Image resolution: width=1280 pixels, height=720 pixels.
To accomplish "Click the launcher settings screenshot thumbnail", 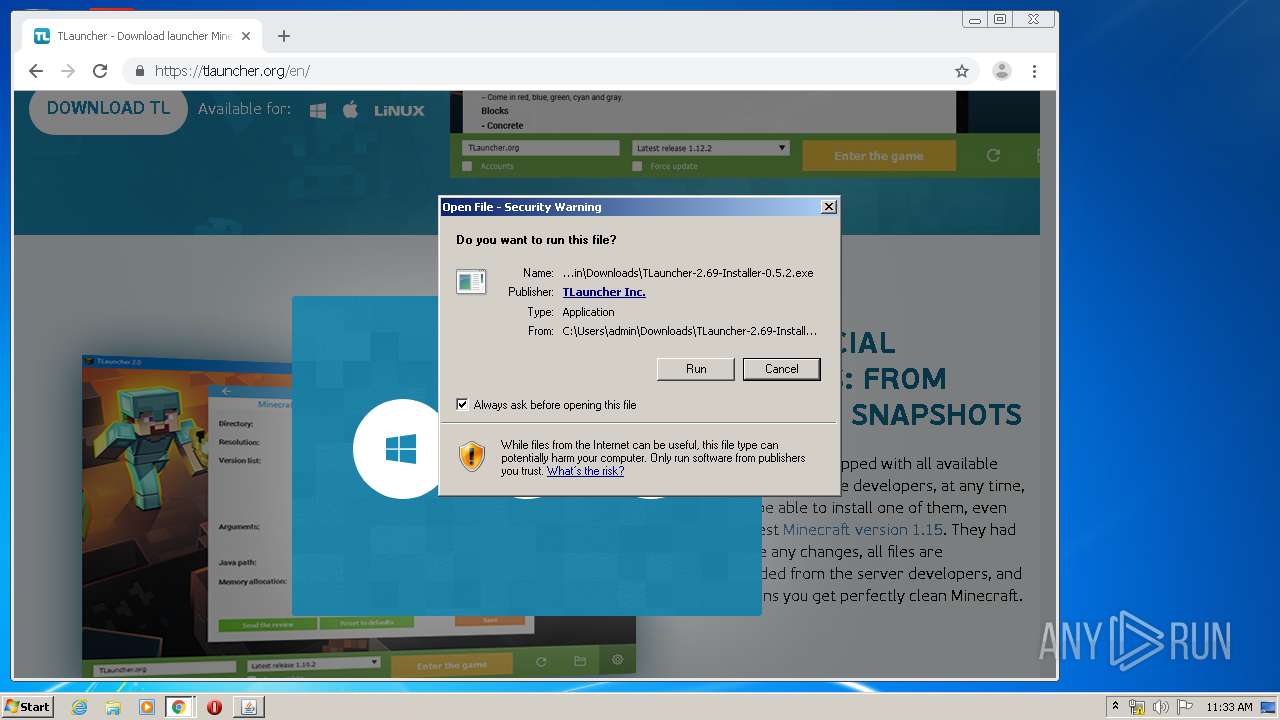I will pos(359,515).
